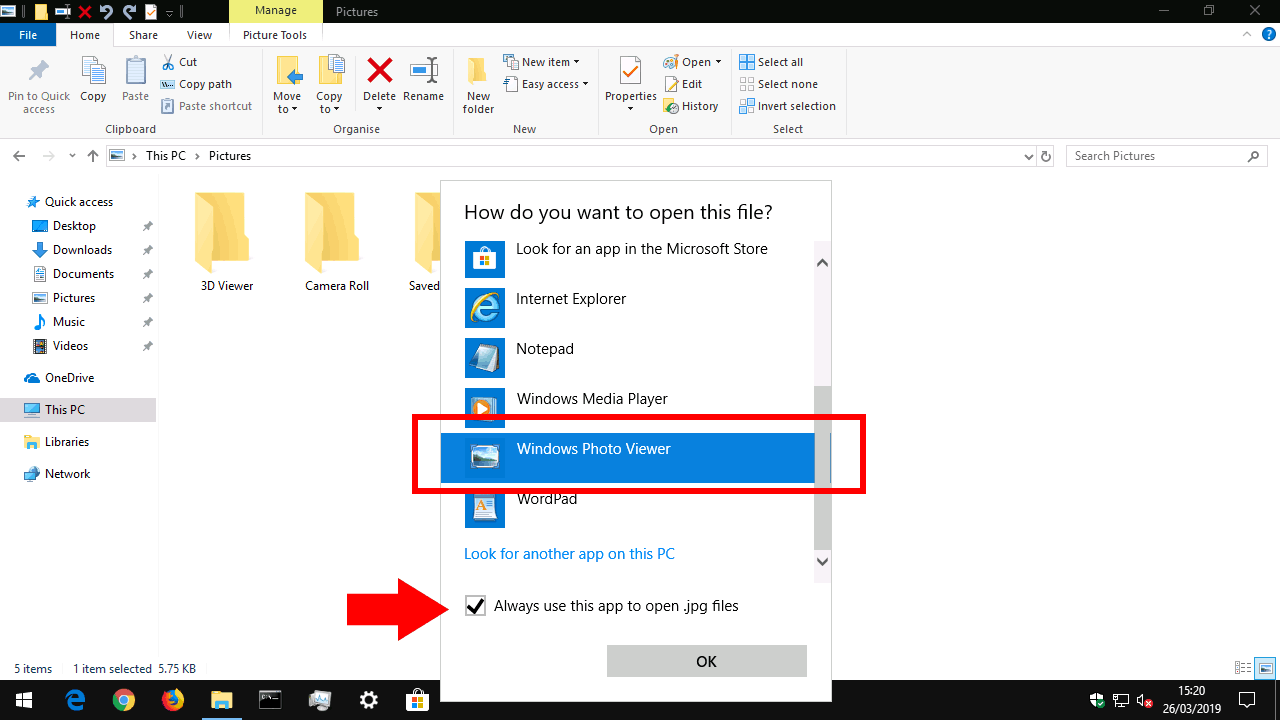Screen dimensions: 1280x720
Task: Go back with the navigation arrow
Action: (19, 156)
